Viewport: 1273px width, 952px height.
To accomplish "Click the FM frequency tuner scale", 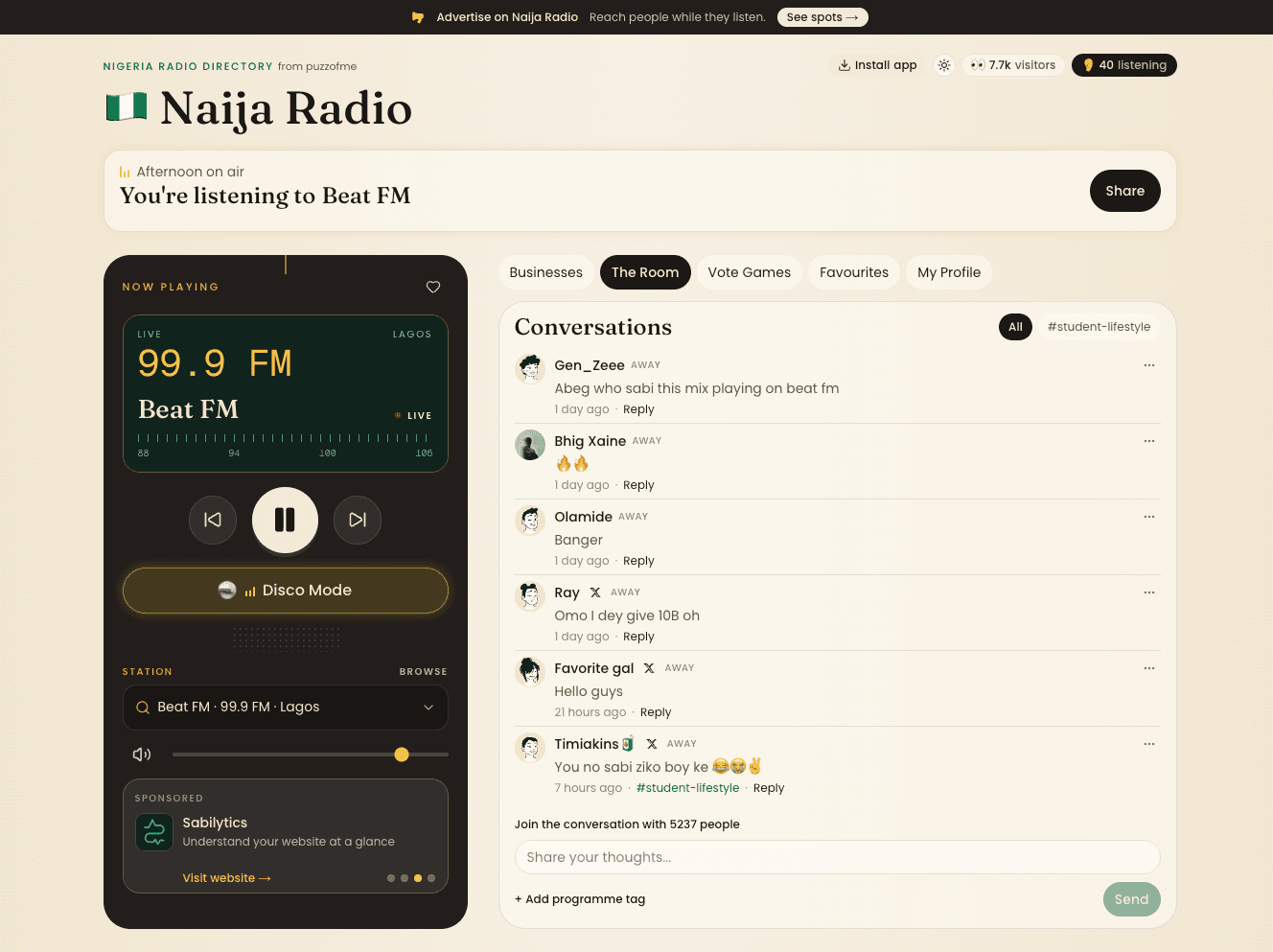I will [x=286, y=445].
